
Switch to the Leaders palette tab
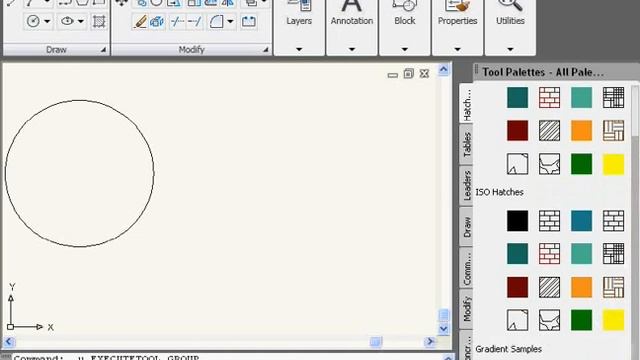pyautogui.click(x=467, y=185)
